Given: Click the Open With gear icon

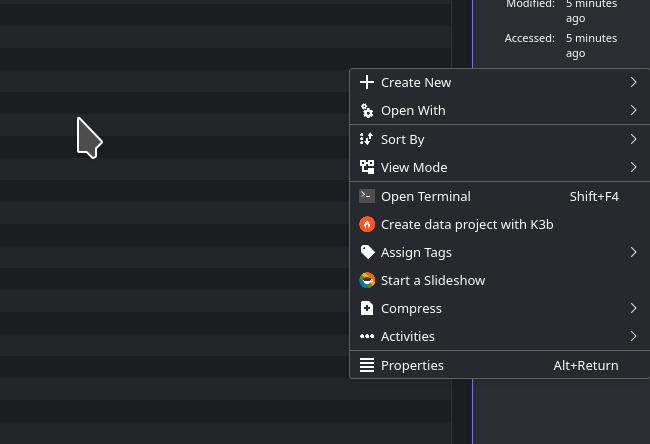Looking at the screenshot, I should click(367, 110).
